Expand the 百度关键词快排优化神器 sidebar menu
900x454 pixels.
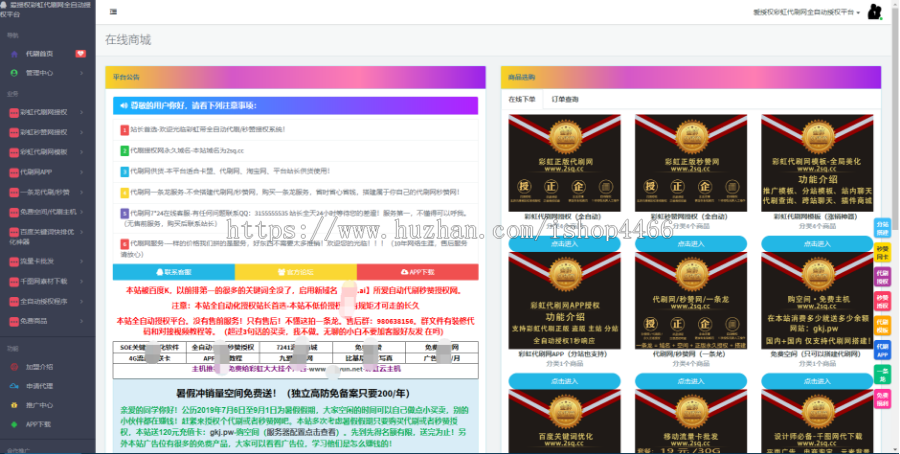coord(48,236)
